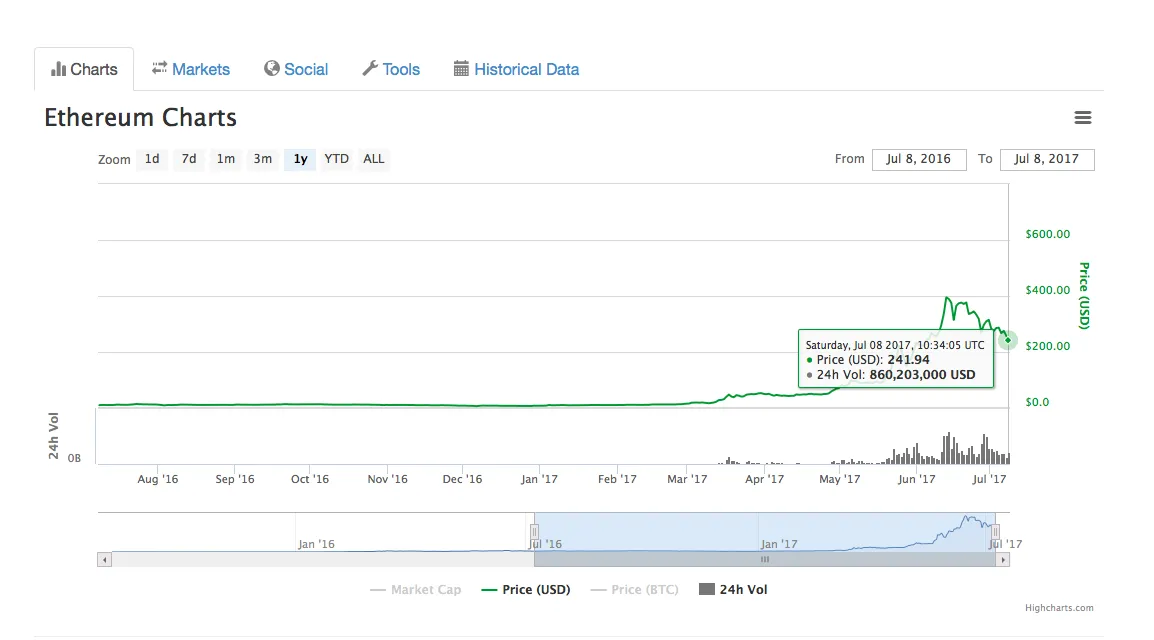Set zoom range to YTD
1154x640 pixels.
[x=337, y=159]
